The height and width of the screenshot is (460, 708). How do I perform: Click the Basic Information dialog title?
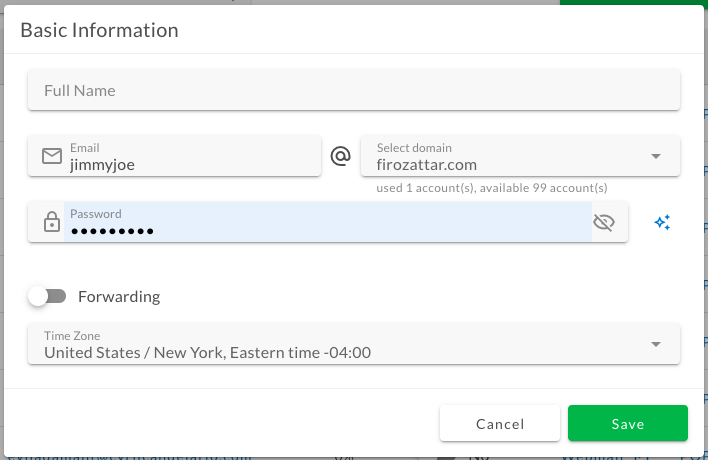99,30
